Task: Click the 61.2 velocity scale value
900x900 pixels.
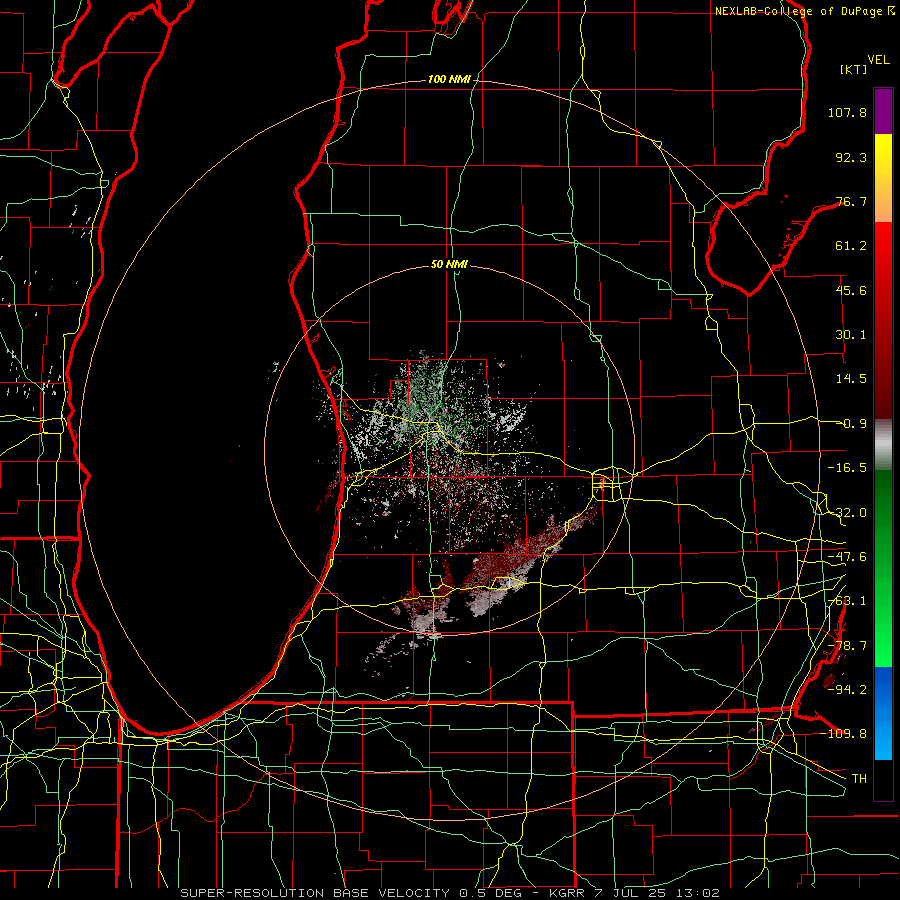Action: point(851,246)
